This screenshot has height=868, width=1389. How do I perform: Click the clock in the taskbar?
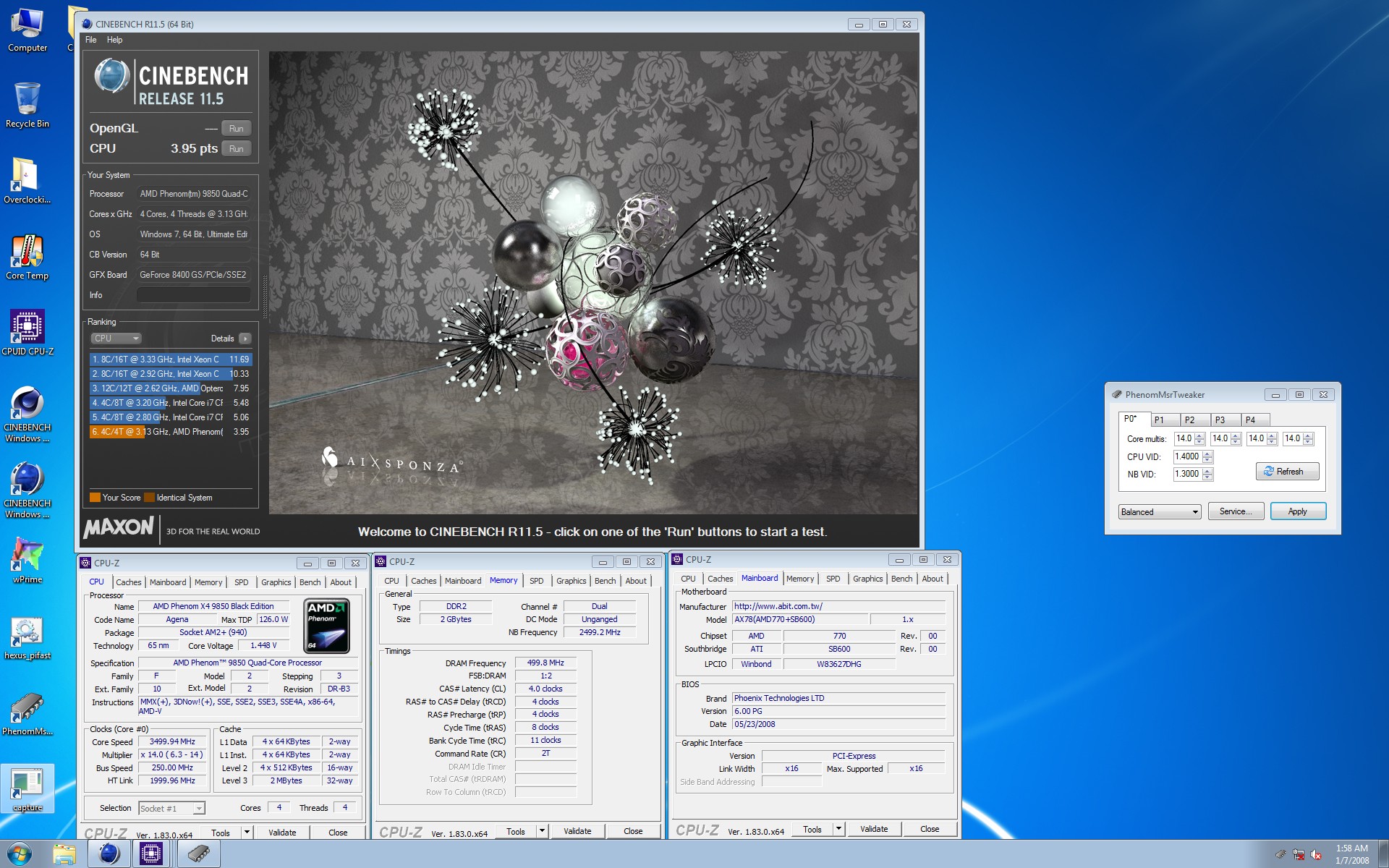(1351, 854)
